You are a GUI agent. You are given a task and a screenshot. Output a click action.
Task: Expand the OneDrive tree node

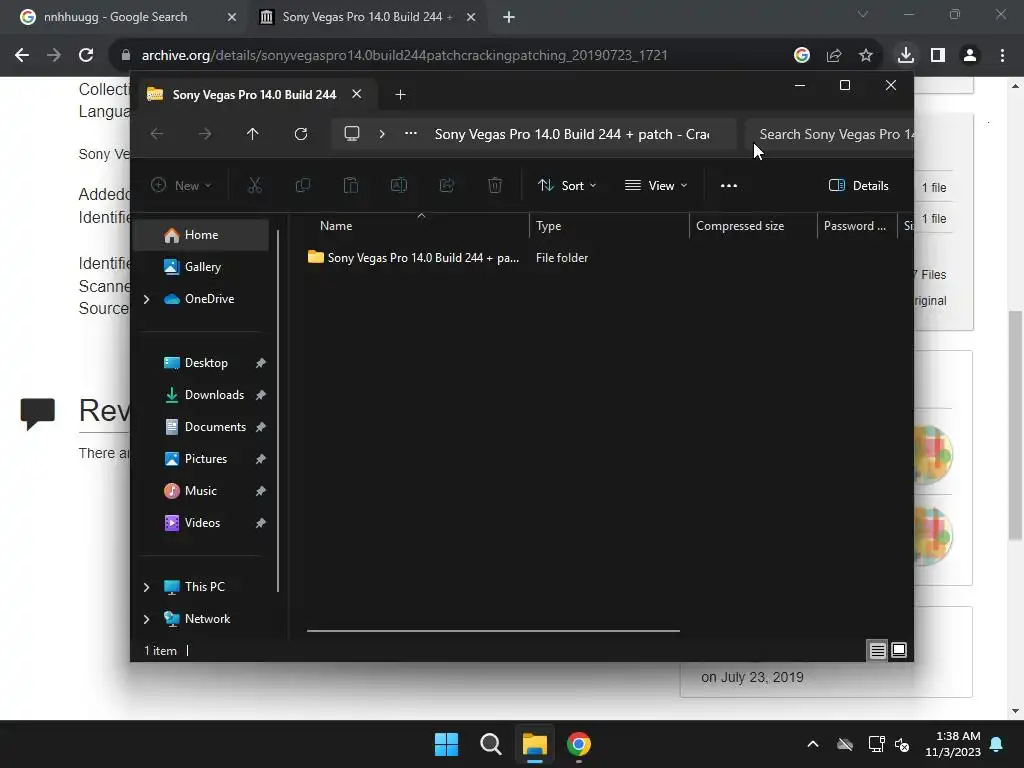146,299
